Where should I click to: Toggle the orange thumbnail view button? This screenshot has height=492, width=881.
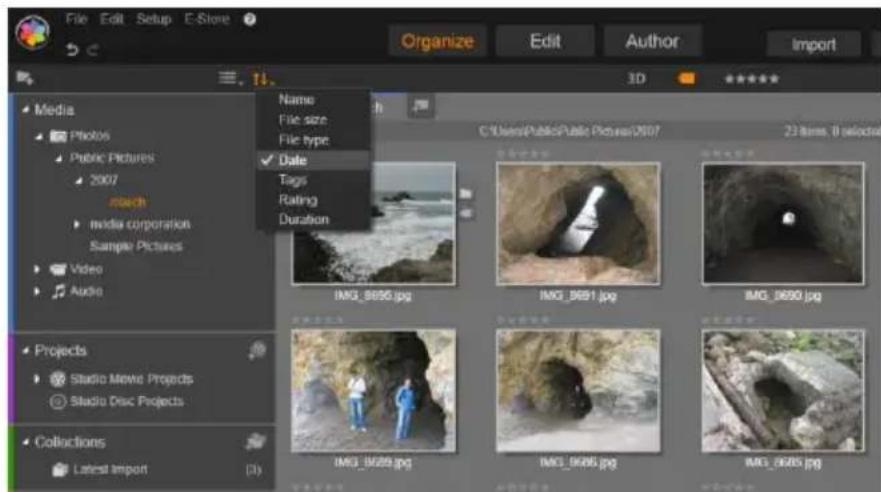click(x=686, y=79)
